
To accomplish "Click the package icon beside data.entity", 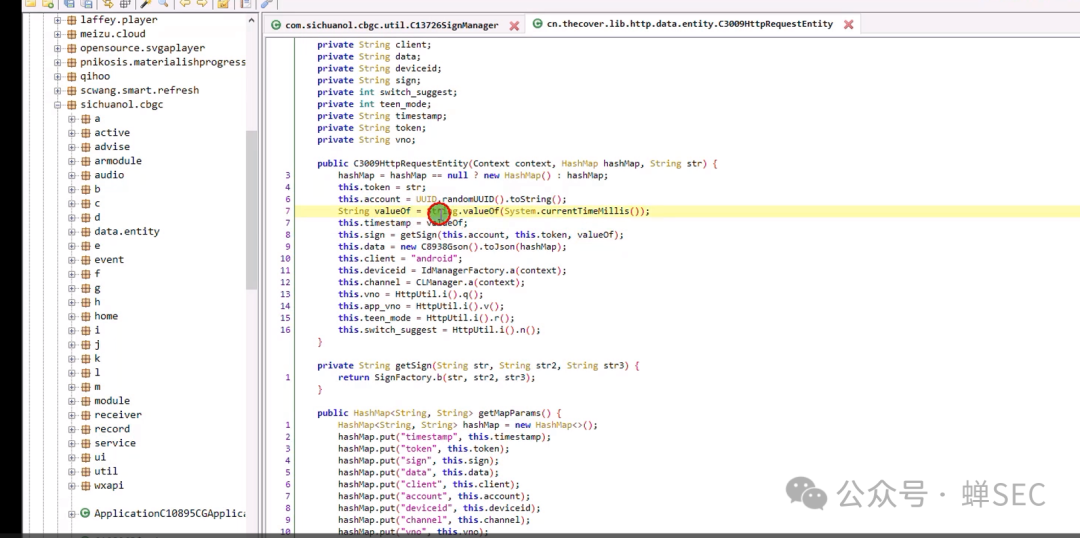I will [x=85, y=231].
